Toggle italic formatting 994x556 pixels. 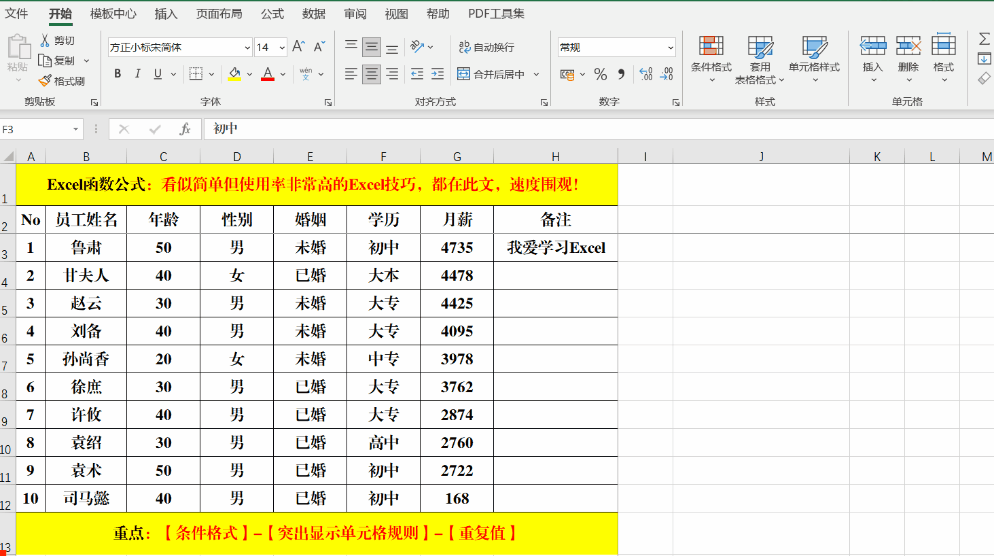tap(138, 74)
